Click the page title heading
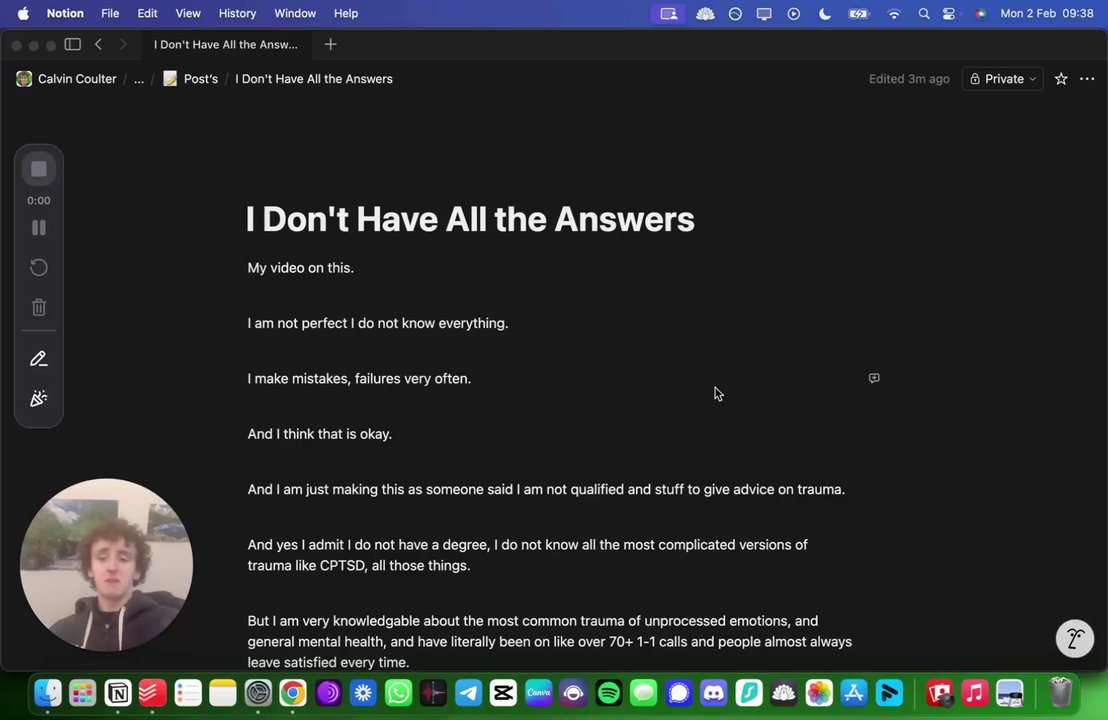Screen dimensions: 1108x720 tap(470, 219)
